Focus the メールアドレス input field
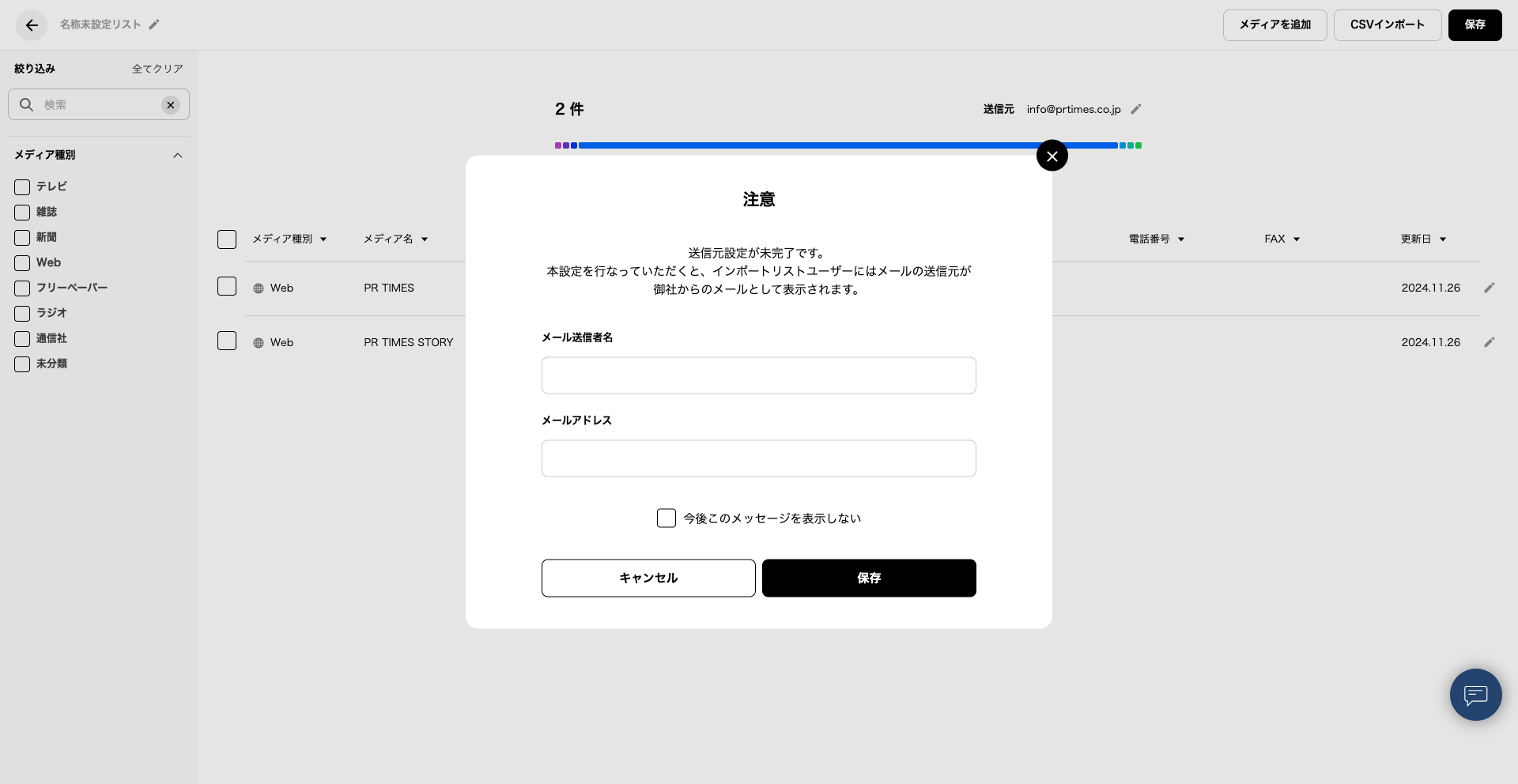This screenshot has width=1518, height=784. pyautogui.click(x=758, y=458)
